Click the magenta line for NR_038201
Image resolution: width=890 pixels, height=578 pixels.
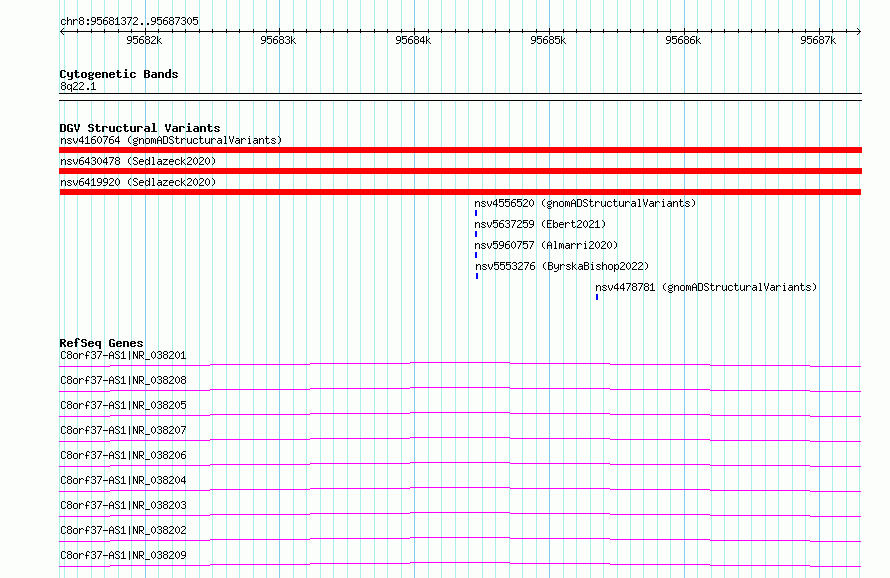coord(460,364)
